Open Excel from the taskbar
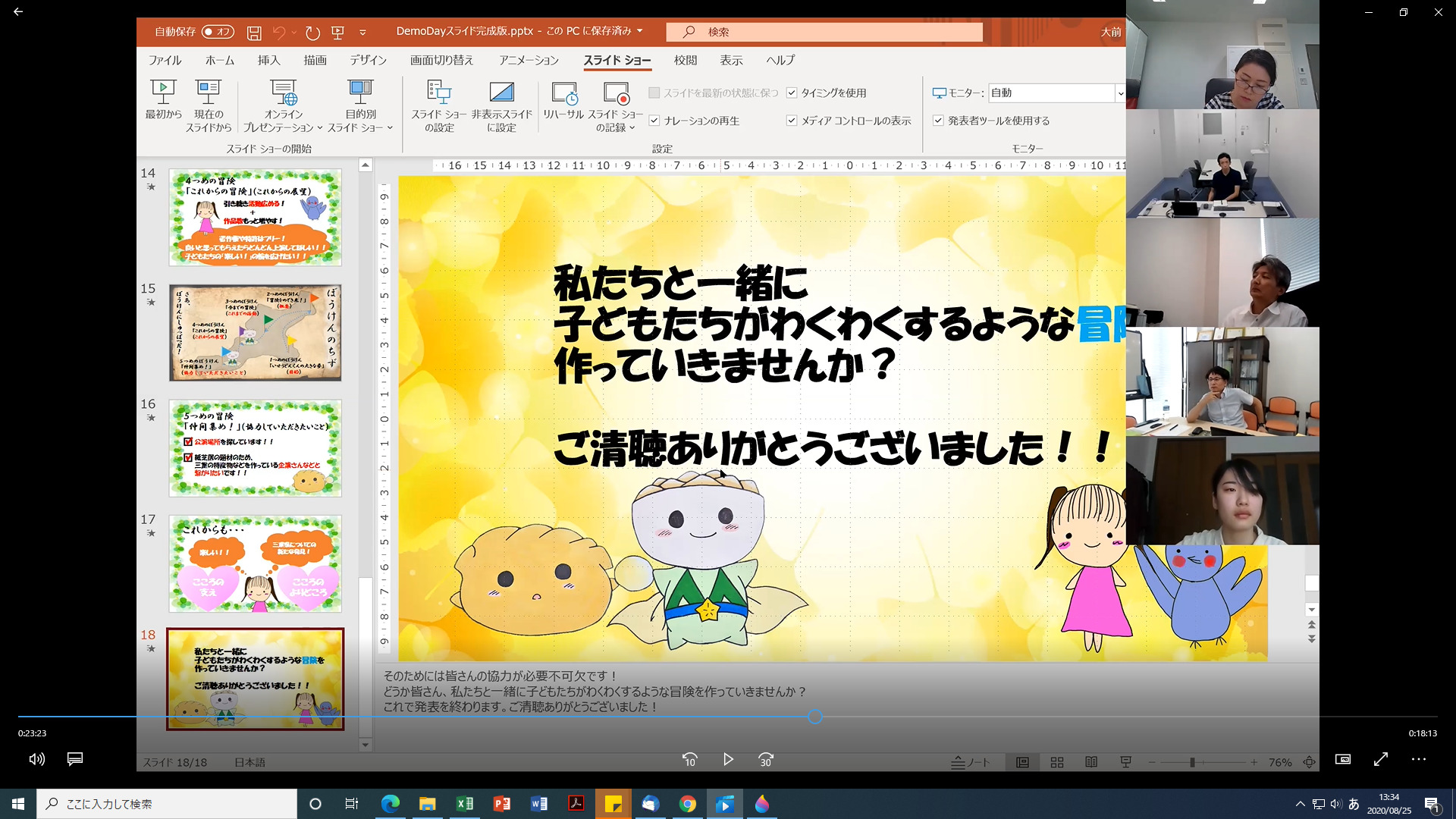Viewport: 1456px width, 819px height. [x=465, y=804]
